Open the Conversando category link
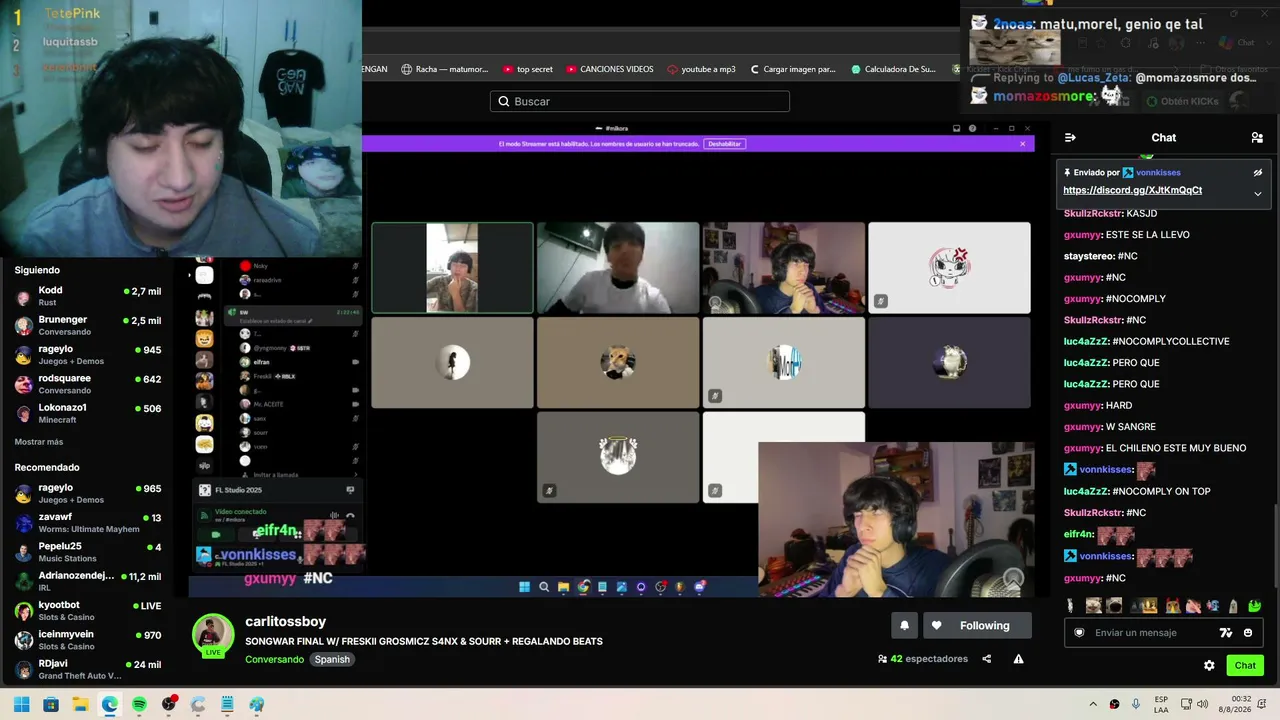The width and height of the screenshot is (1280, 720). (x=274, y=659)
